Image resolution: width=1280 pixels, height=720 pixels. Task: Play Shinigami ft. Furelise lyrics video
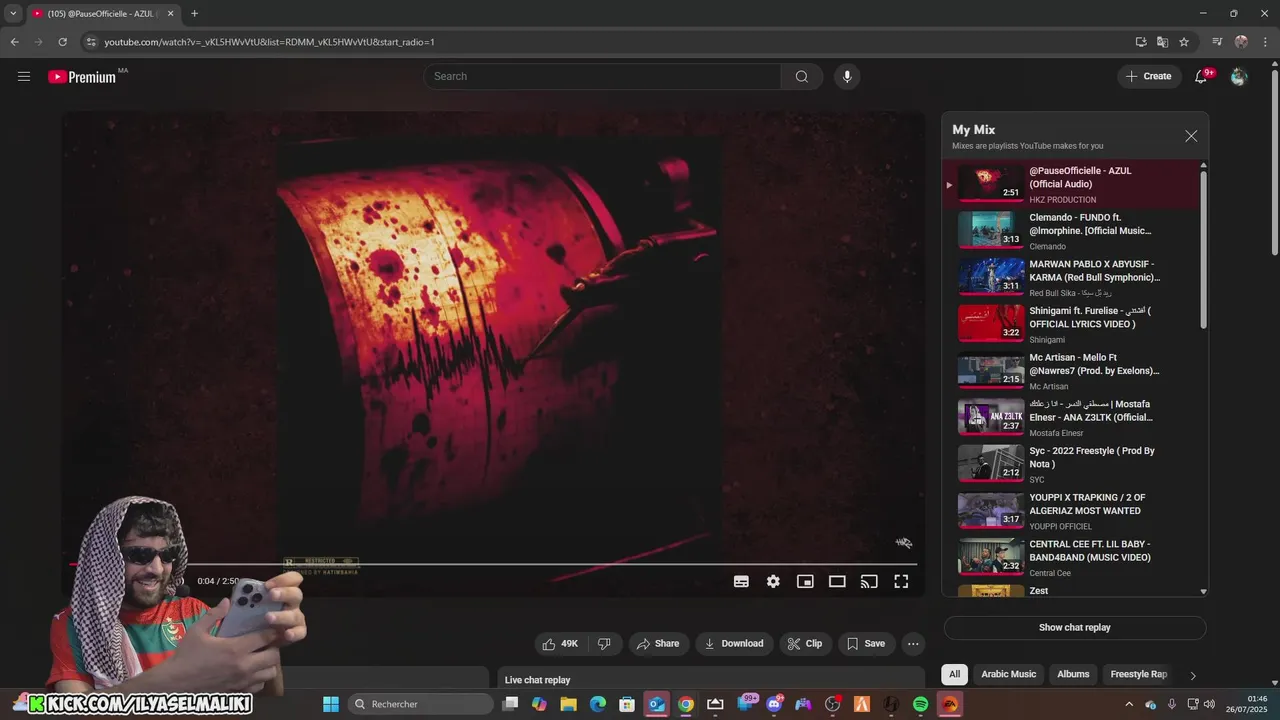[x=1070, y=325]
